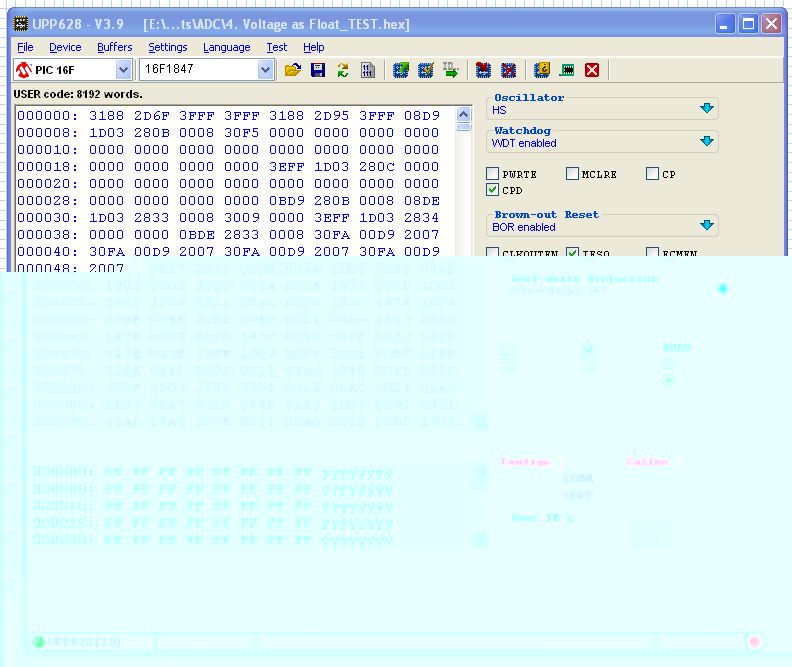Open the Device menu
Image resolution: width=792 pixels, height=667 pixels.
(65, 47)
